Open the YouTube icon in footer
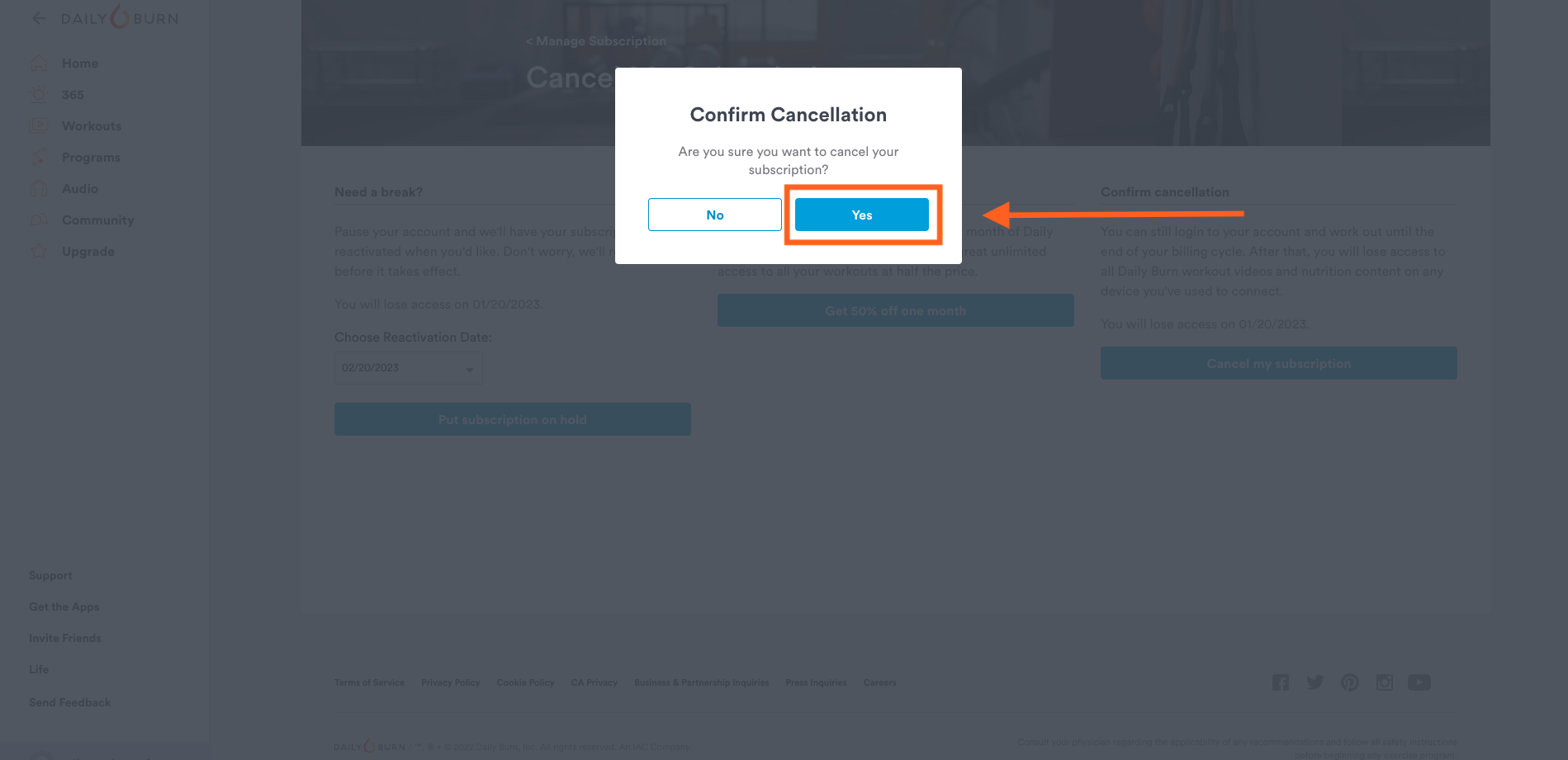Image resolution: width=1568 pixels, height=760 pixels. pos(1419,682)
